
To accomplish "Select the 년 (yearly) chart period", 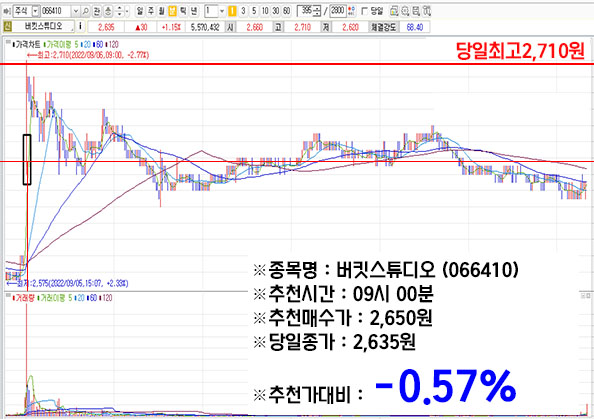I will coord(194,11).
